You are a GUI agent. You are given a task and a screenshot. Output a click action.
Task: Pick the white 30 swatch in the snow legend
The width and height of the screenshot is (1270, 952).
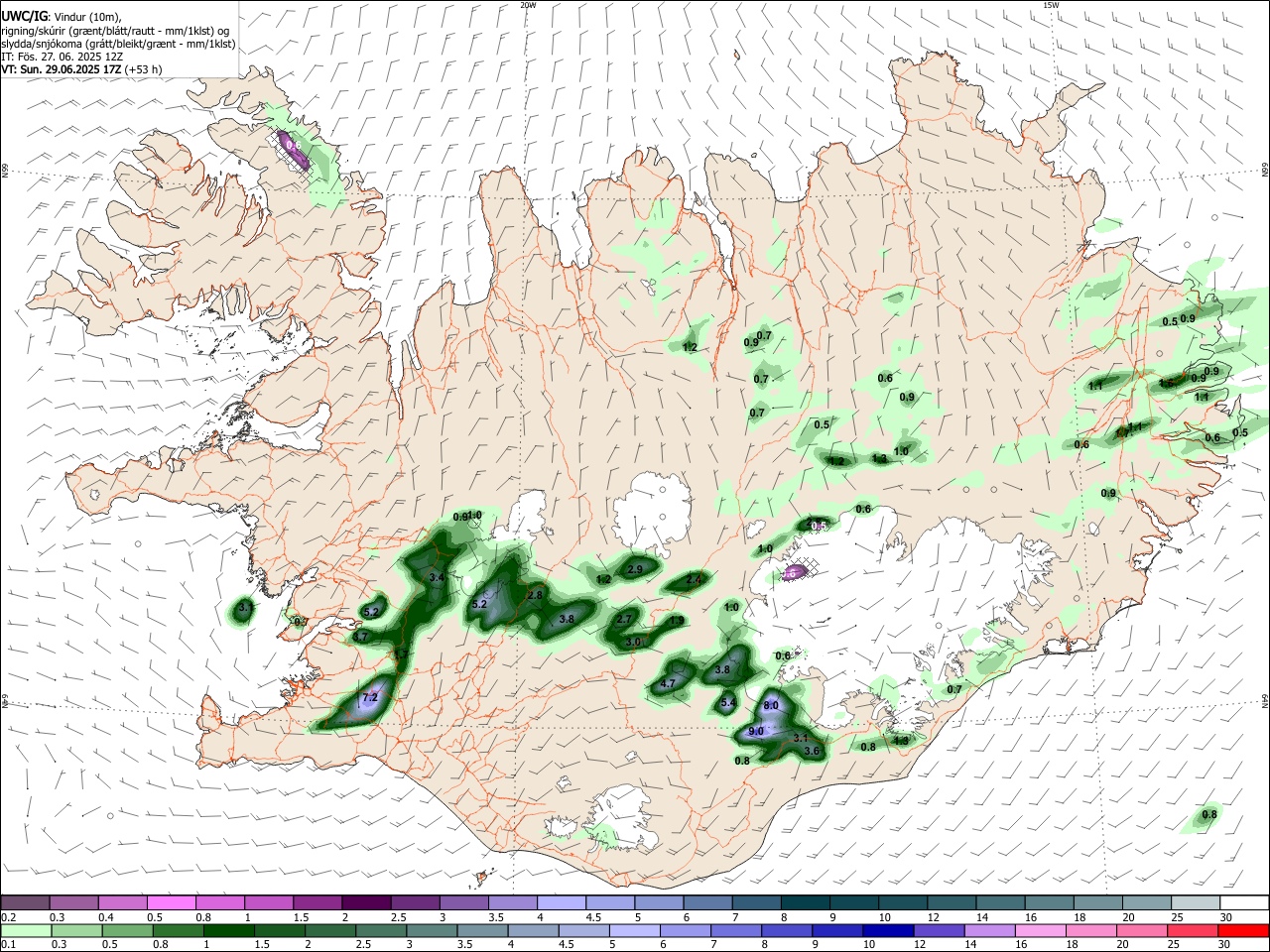(1244, 902)
